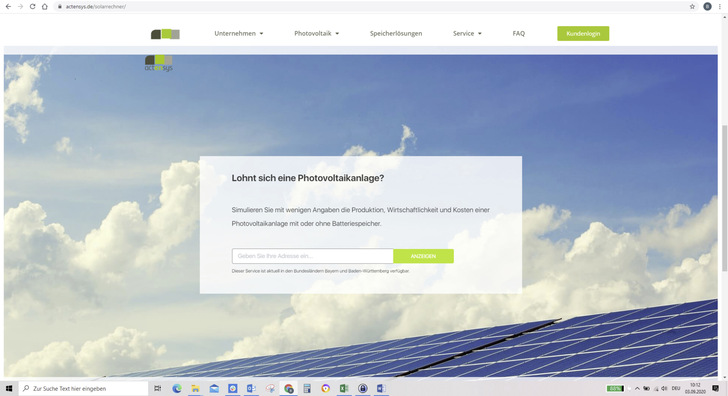Click the note 'Dieser Service ist aktuell in den Bundesländern'
This screenshot has height=396, width=728.
coord(320,271)
